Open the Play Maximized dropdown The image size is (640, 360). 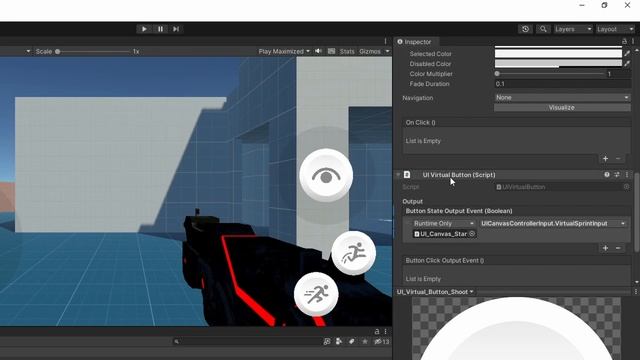tap(284, 51)
